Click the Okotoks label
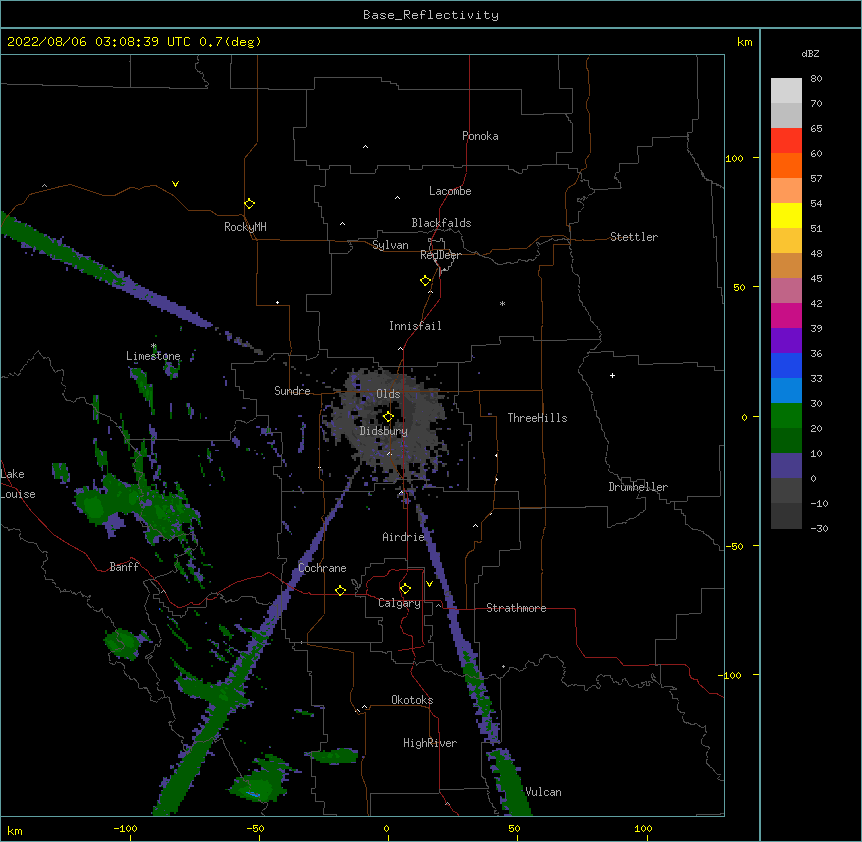This screenshot has height=842, width=862. (412, 700)
